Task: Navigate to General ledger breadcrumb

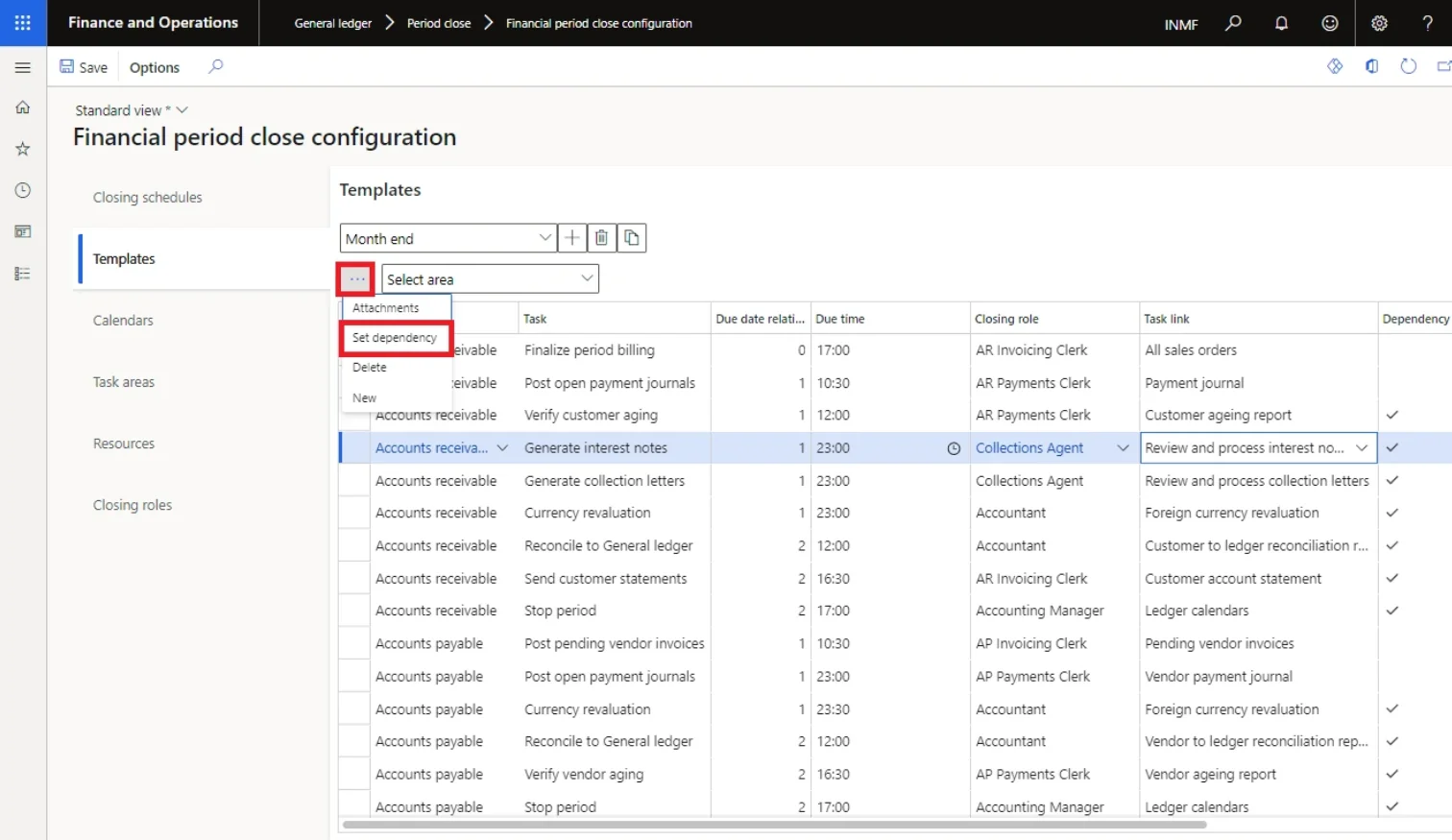Action: coord(333,23)
